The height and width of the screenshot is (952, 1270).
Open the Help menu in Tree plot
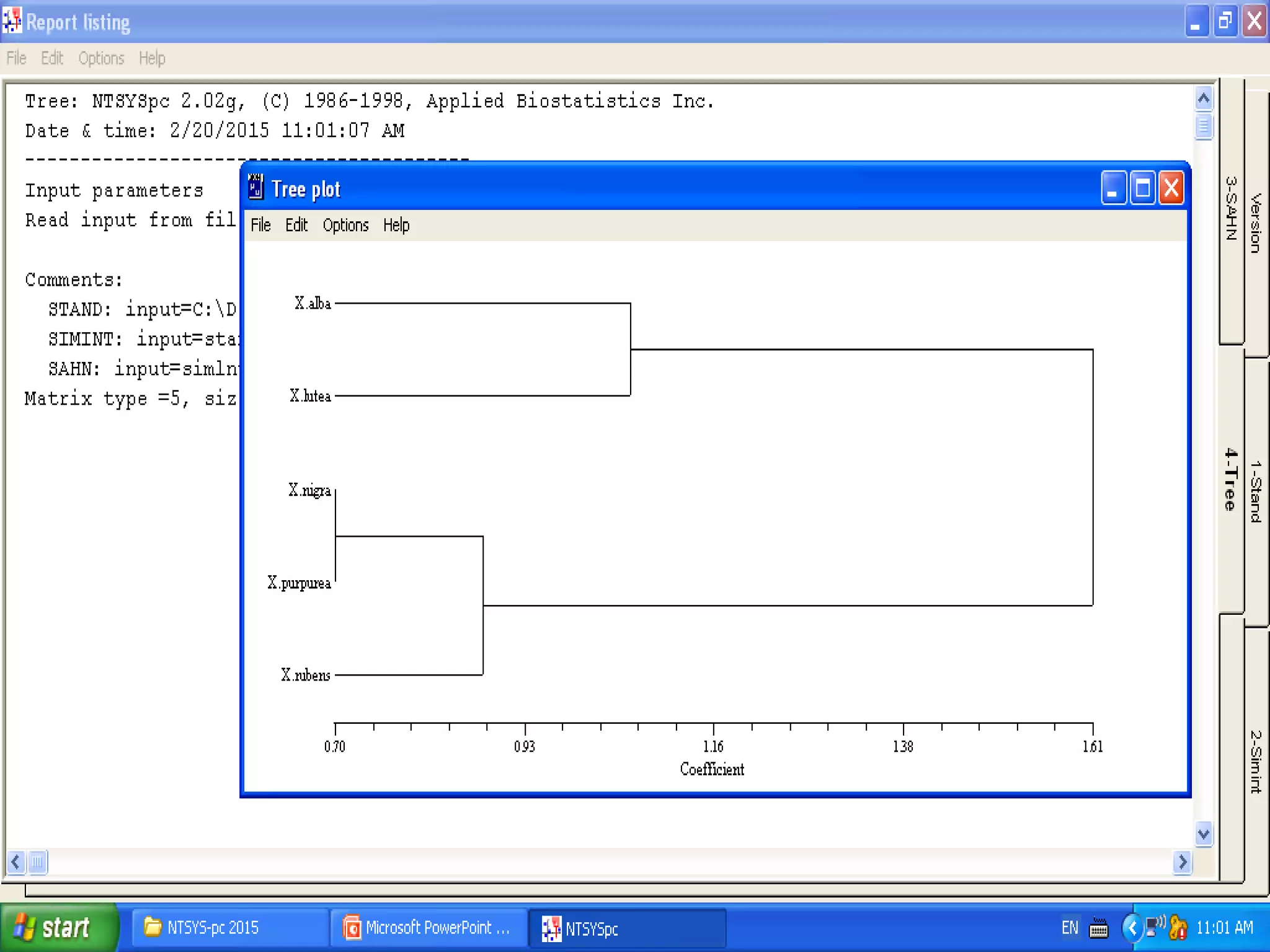(x=396, y=225)
